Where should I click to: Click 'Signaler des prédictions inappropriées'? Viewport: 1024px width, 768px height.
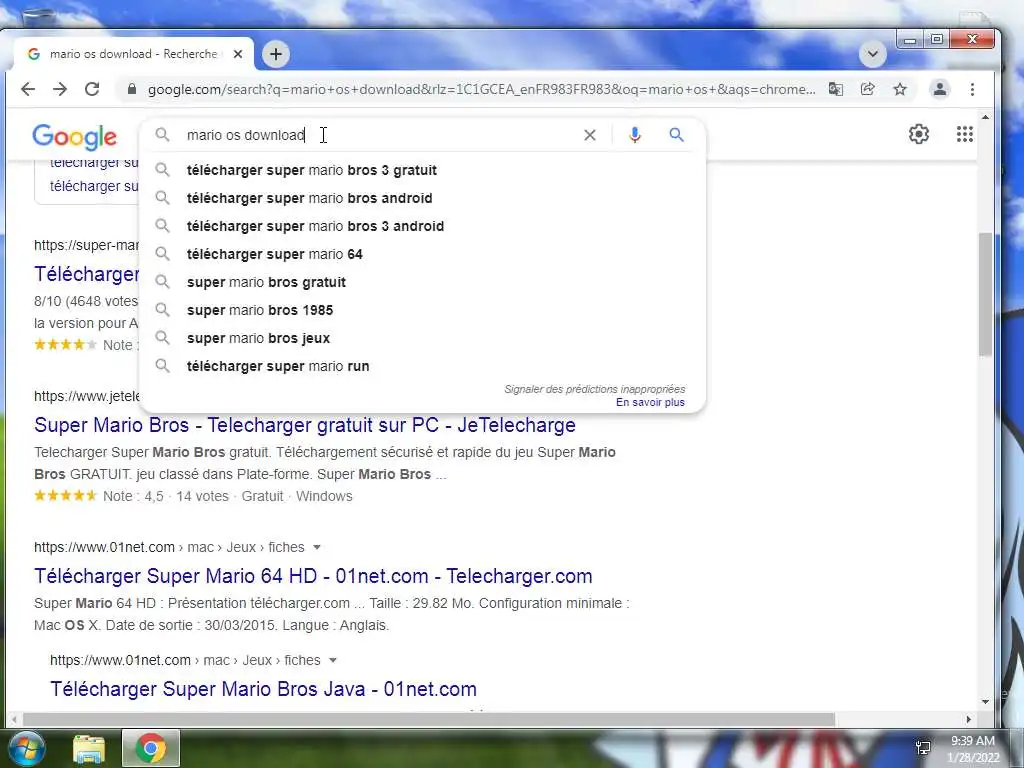click(x=594, y=389)
